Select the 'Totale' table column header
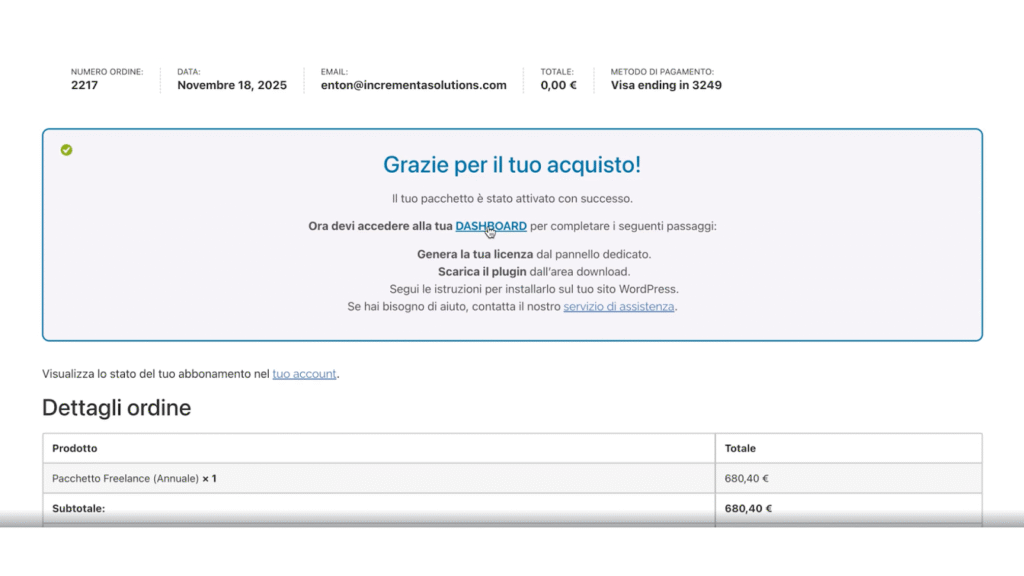Image resolution: width=1024 pixels, height=576 pixels. click(740, 448)
